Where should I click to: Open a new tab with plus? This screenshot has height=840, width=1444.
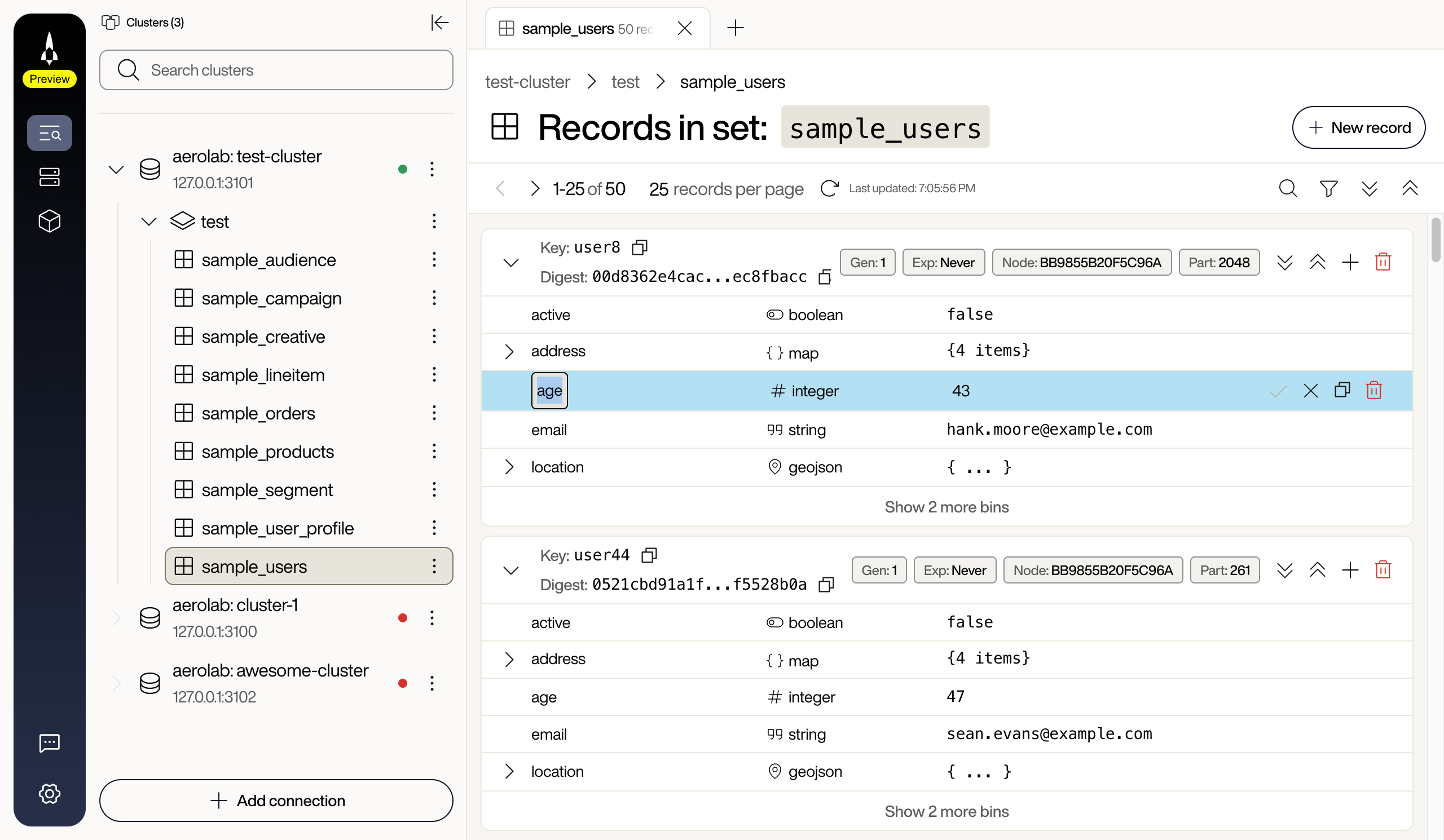[x=735, y=28]
